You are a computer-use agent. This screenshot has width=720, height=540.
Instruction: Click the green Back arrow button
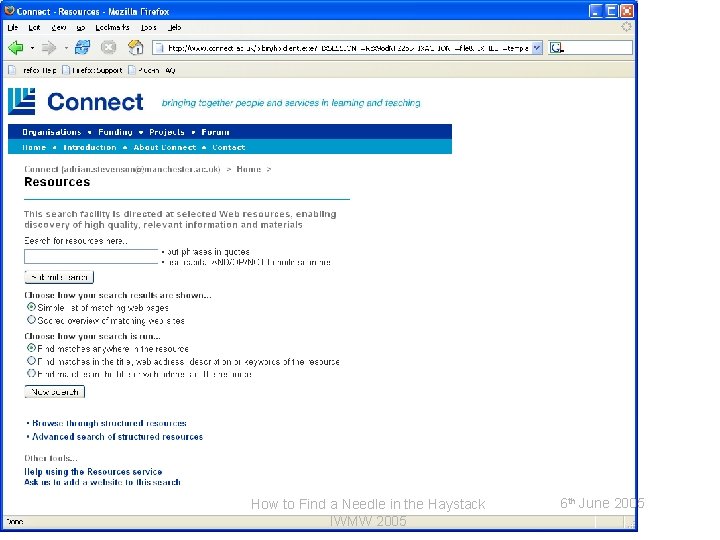(16, 47)
